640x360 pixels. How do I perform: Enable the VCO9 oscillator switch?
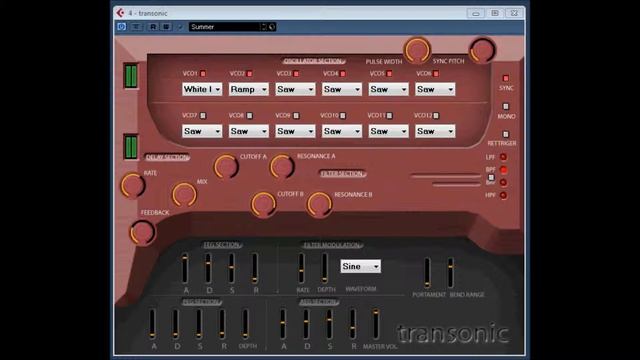(x=296, y=116)
